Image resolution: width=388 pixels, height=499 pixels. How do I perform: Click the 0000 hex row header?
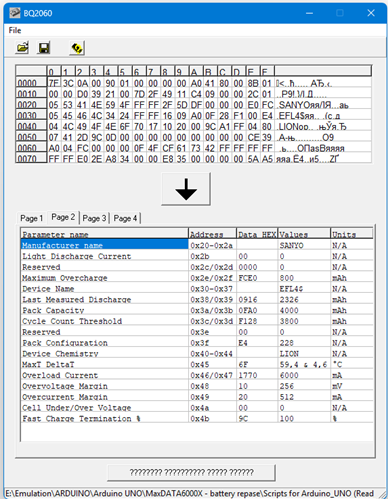click(x=31, y=83)
